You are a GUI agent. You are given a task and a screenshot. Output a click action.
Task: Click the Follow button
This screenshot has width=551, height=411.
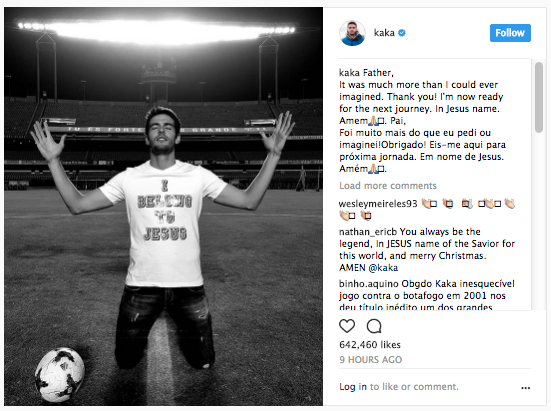point(510,33)
